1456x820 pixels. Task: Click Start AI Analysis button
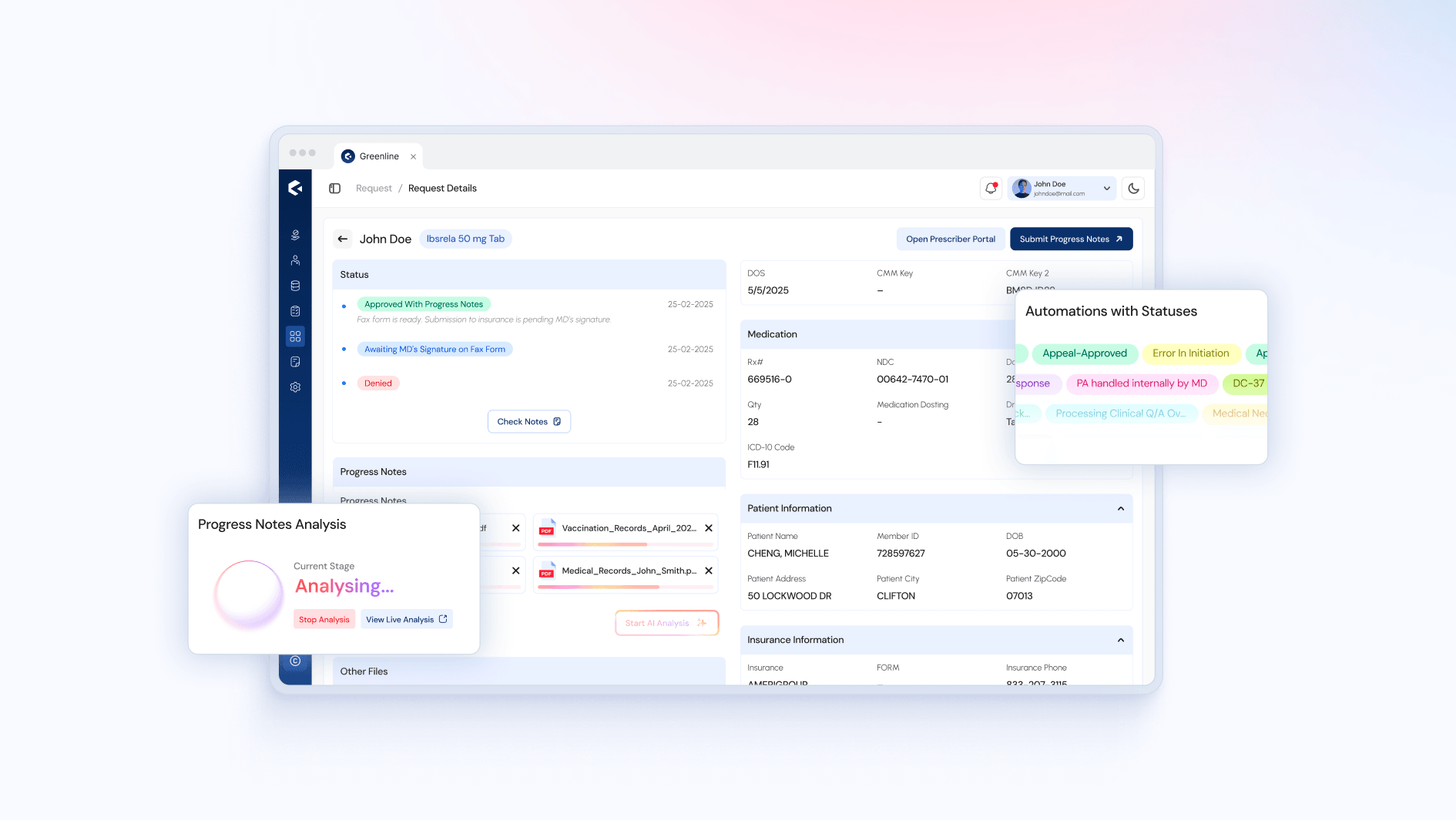(x=666, y=623)
